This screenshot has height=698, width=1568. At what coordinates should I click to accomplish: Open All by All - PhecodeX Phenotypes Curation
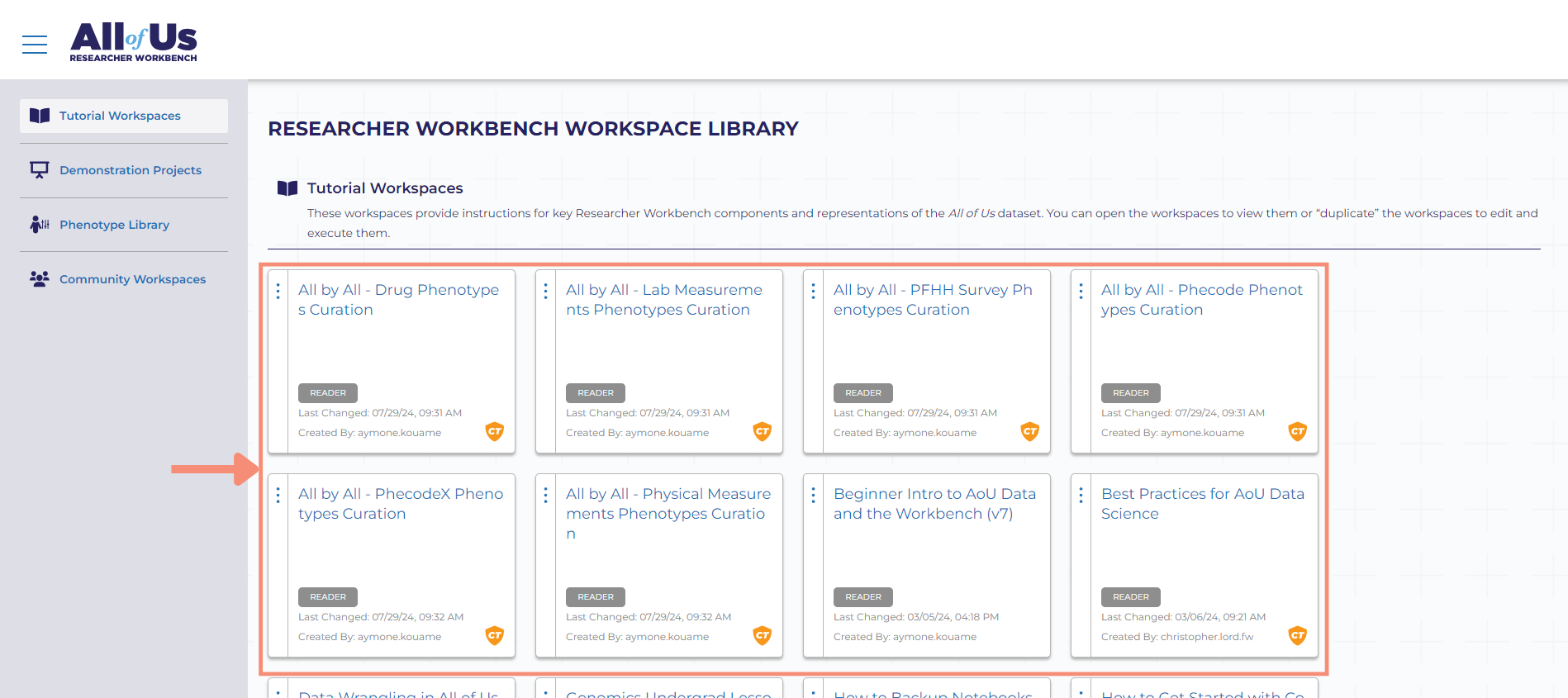[x=401, y=504]
